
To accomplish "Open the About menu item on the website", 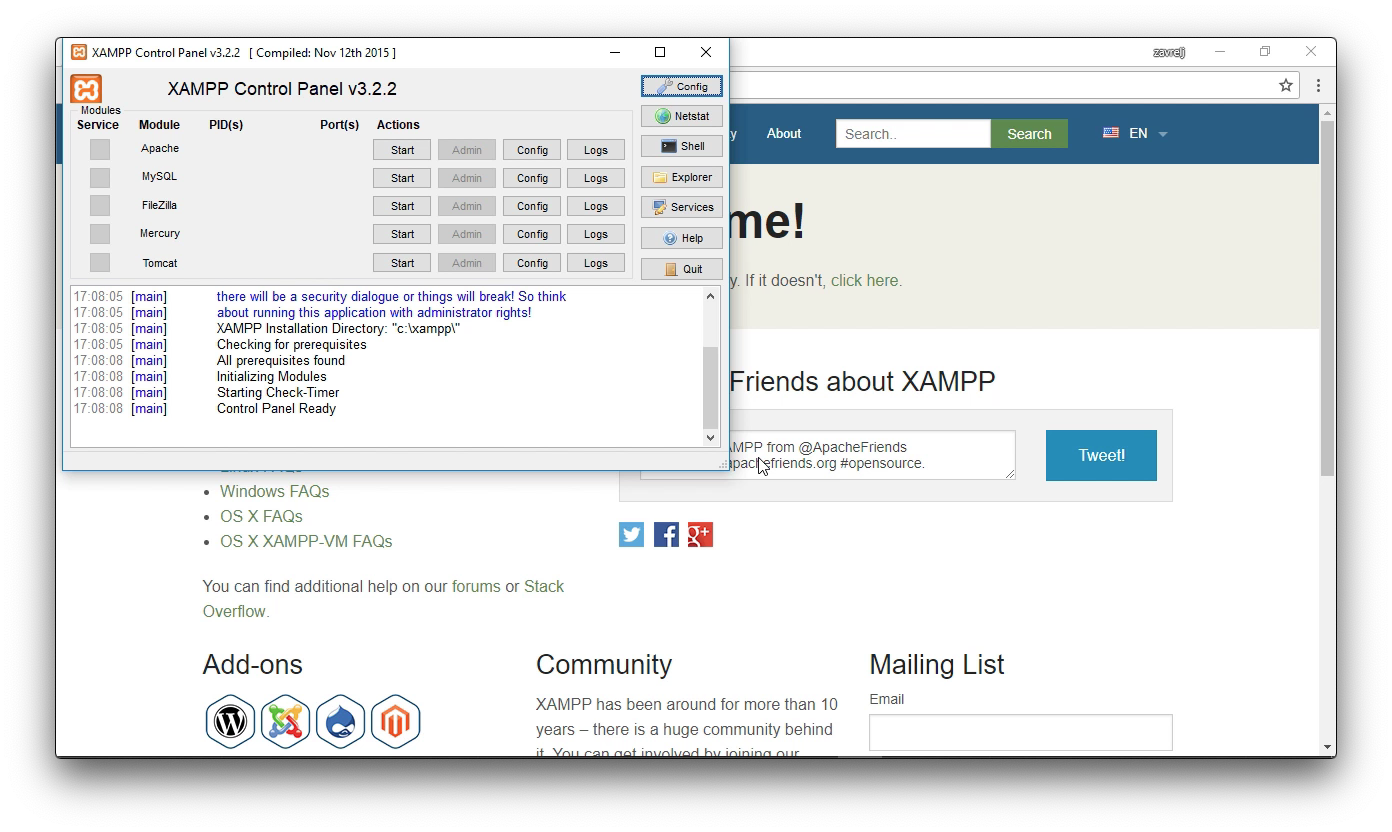I will pos(784,133).
